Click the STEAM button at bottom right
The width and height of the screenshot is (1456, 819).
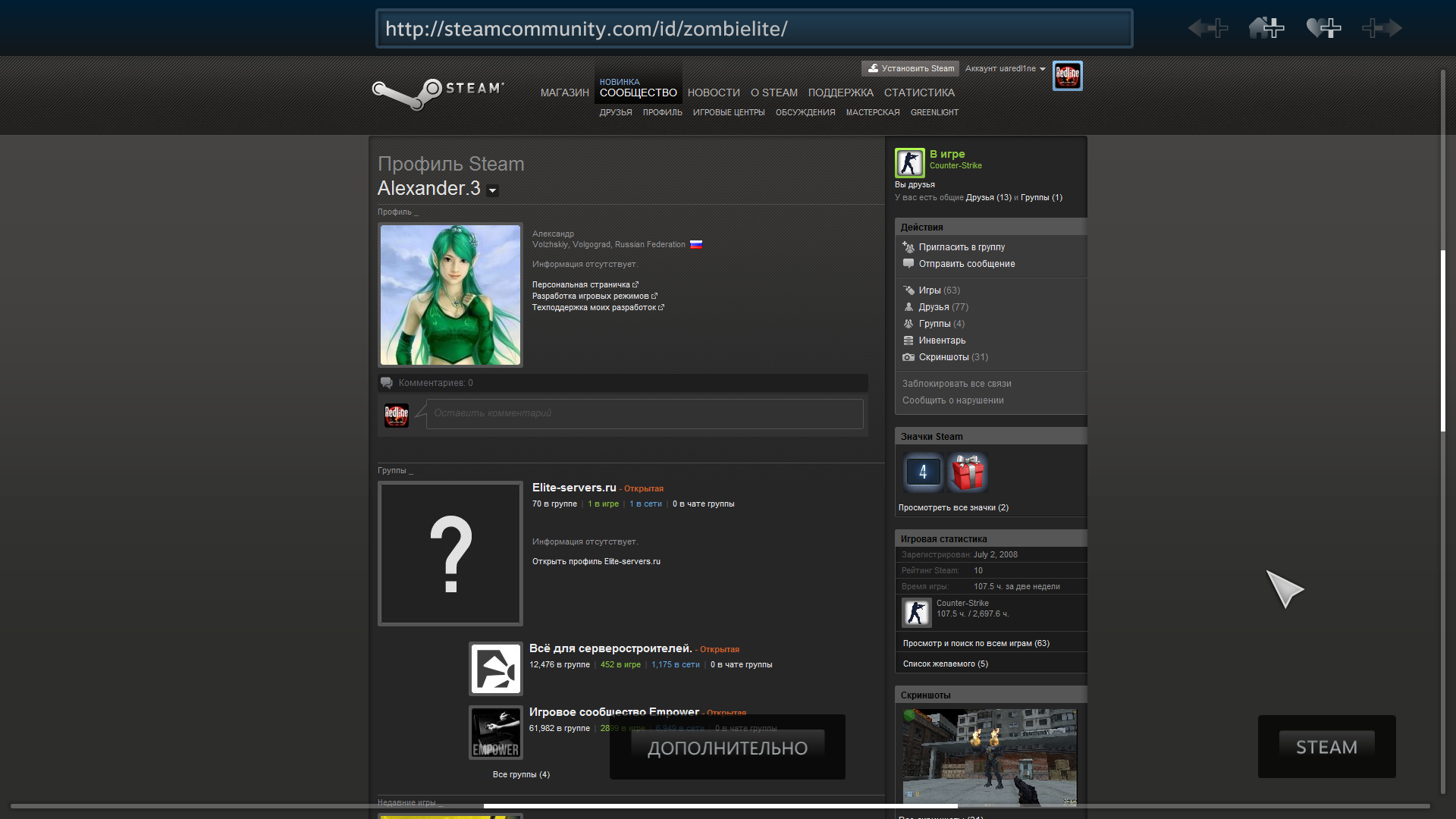(x=1326, y=747)
